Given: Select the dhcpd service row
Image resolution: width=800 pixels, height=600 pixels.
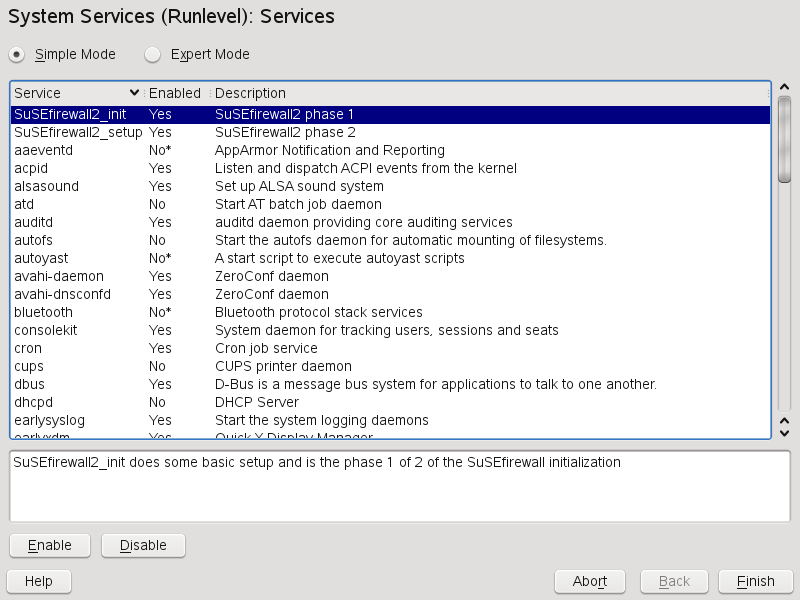Looking at the screenshot, I should (x=390, y=402).
